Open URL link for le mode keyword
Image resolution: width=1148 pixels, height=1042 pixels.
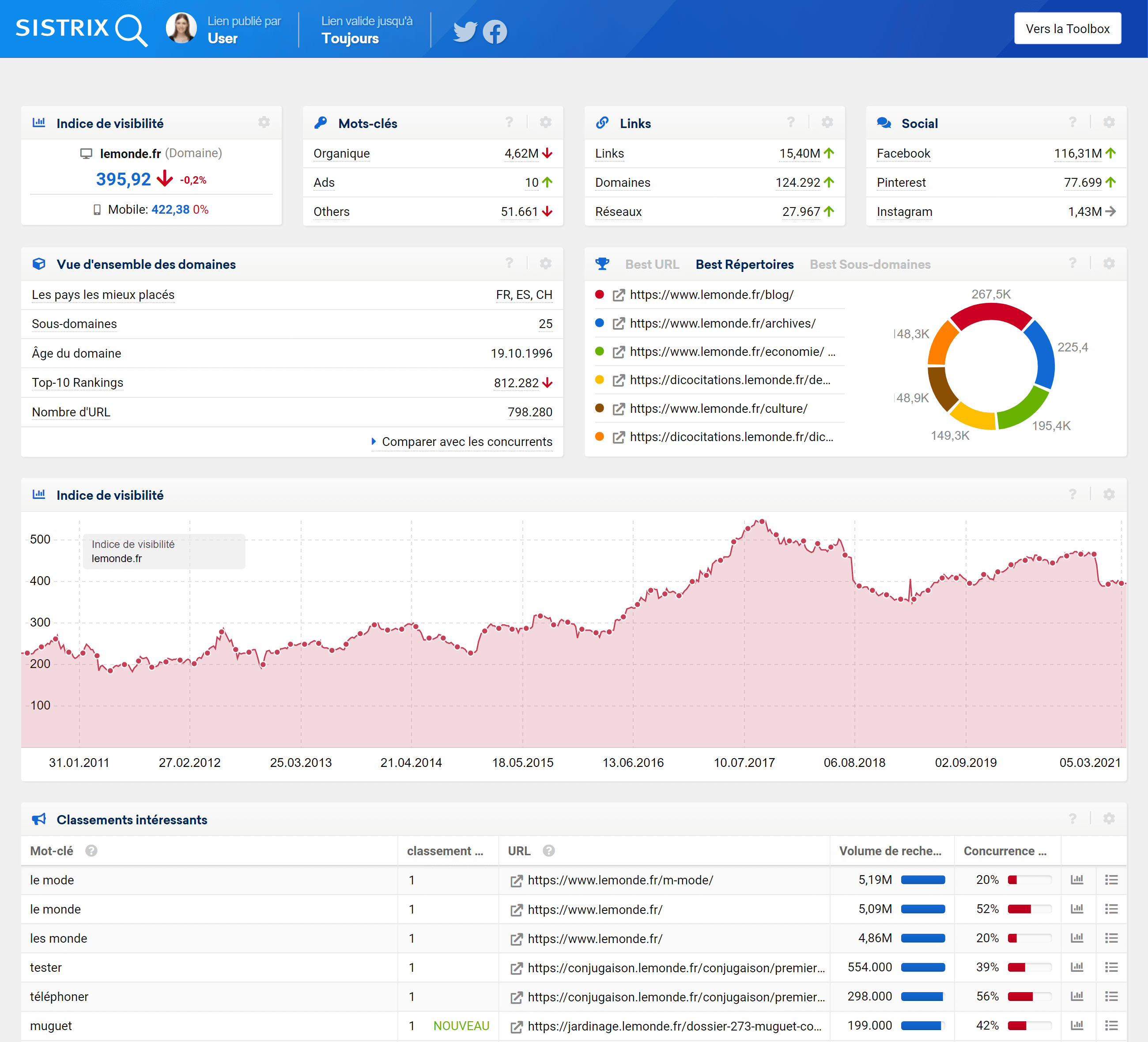tap(620, 880)
